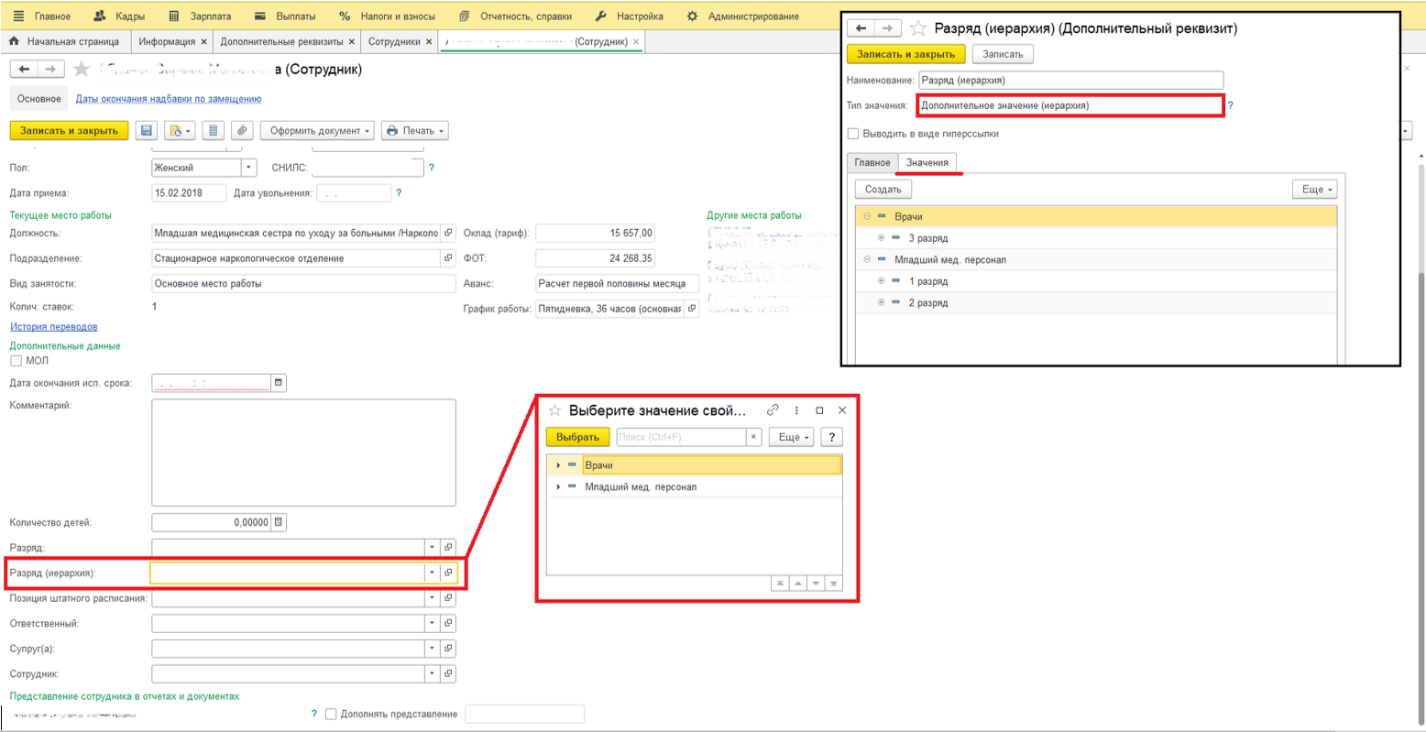Image resolution: width=1426 pixels, height=732 pixels.
Task: Click the open-form icon of Разряд (иерархия) field
Action: click(x=448, y=573)
